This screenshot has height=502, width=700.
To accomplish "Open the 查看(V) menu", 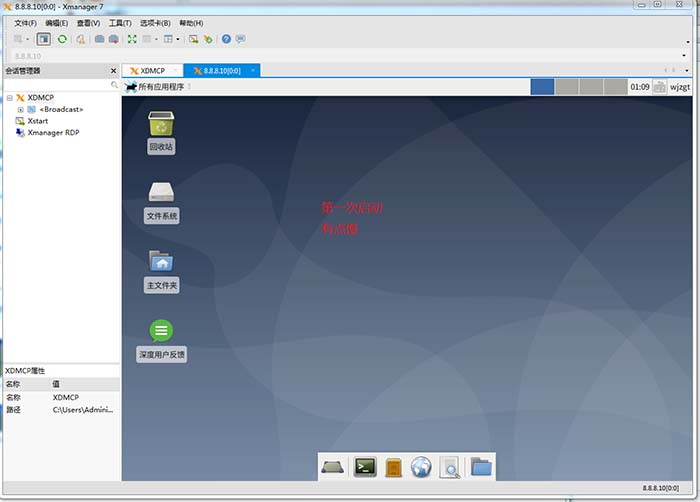I will coord(88,23).
